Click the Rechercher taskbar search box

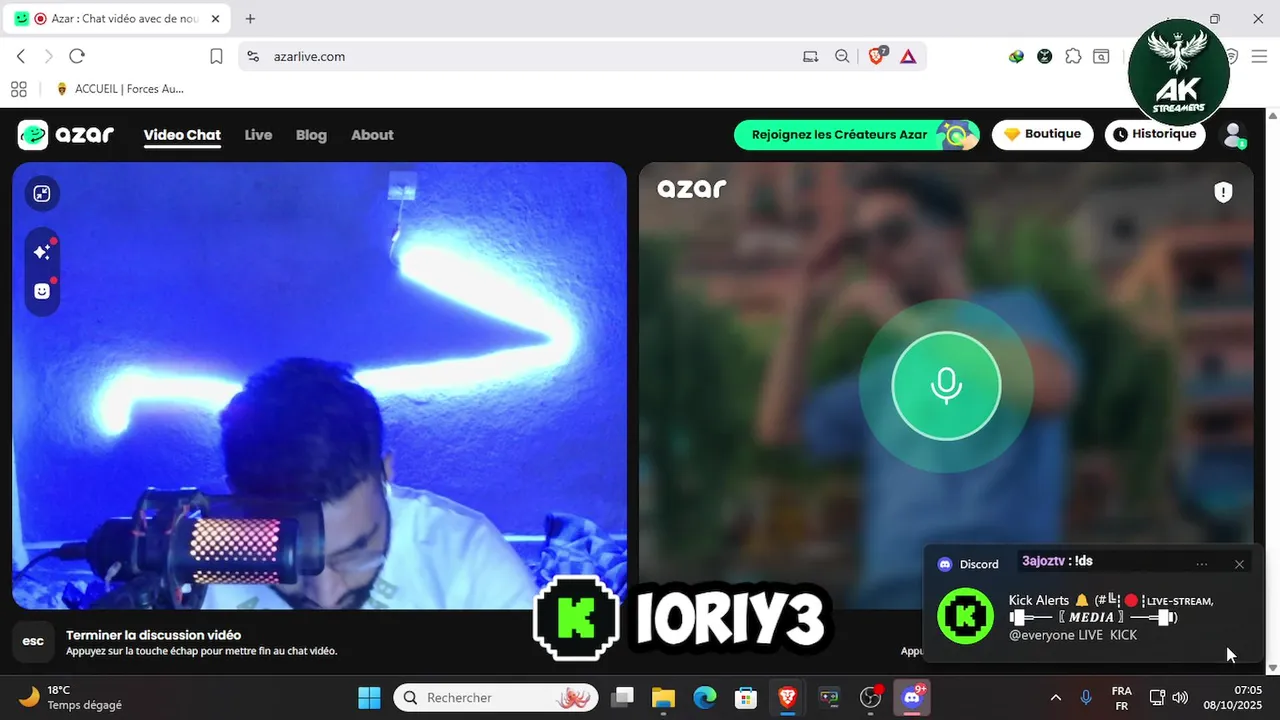pyautogui.click(x=495, y=697)
